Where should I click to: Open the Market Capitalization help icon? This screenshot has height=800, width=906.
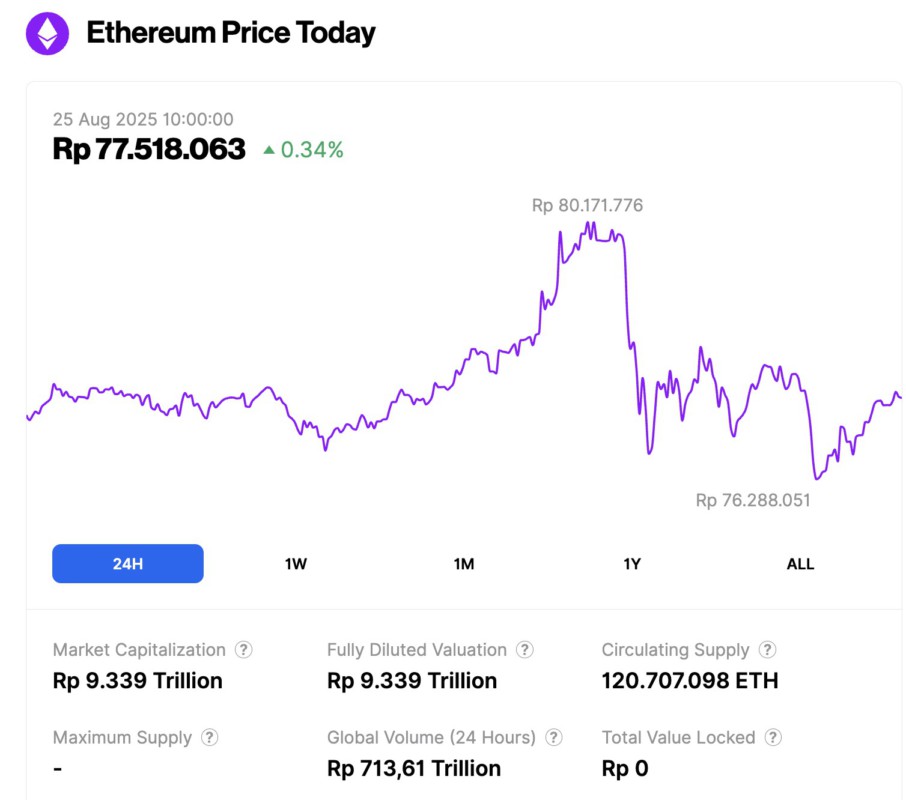coord(243,650)
